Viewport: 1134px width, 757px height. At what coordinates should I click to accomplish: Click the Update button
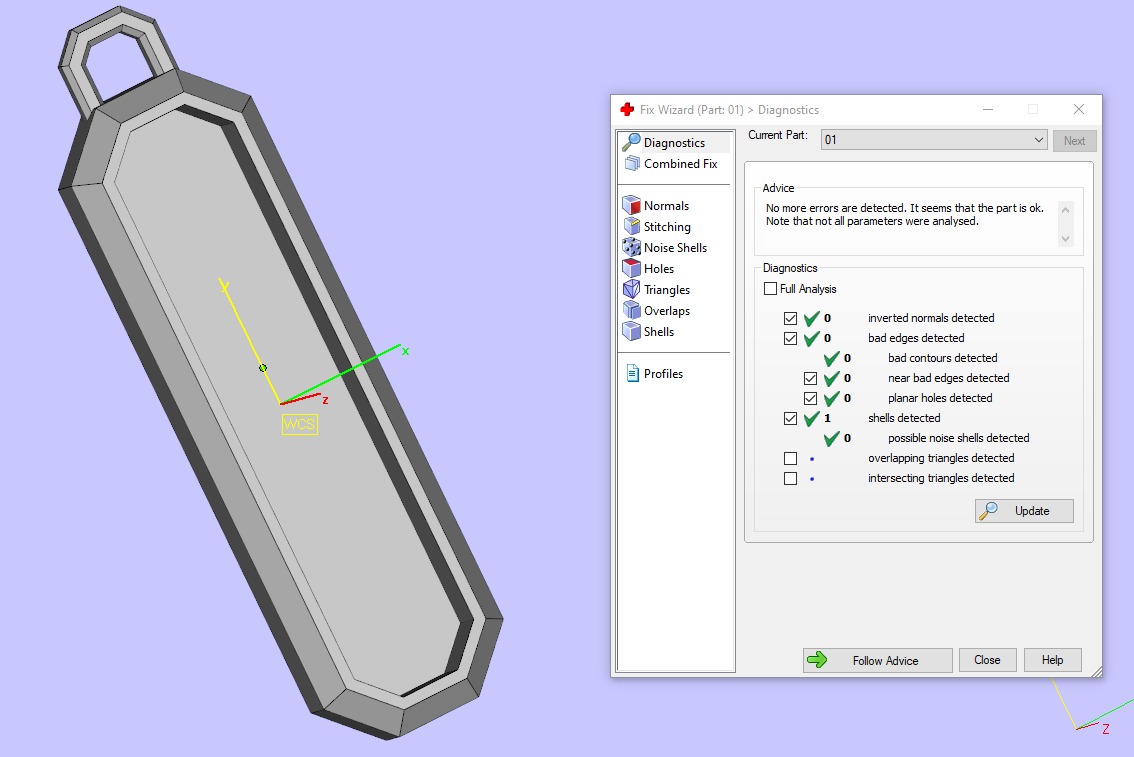[1024, 510]
